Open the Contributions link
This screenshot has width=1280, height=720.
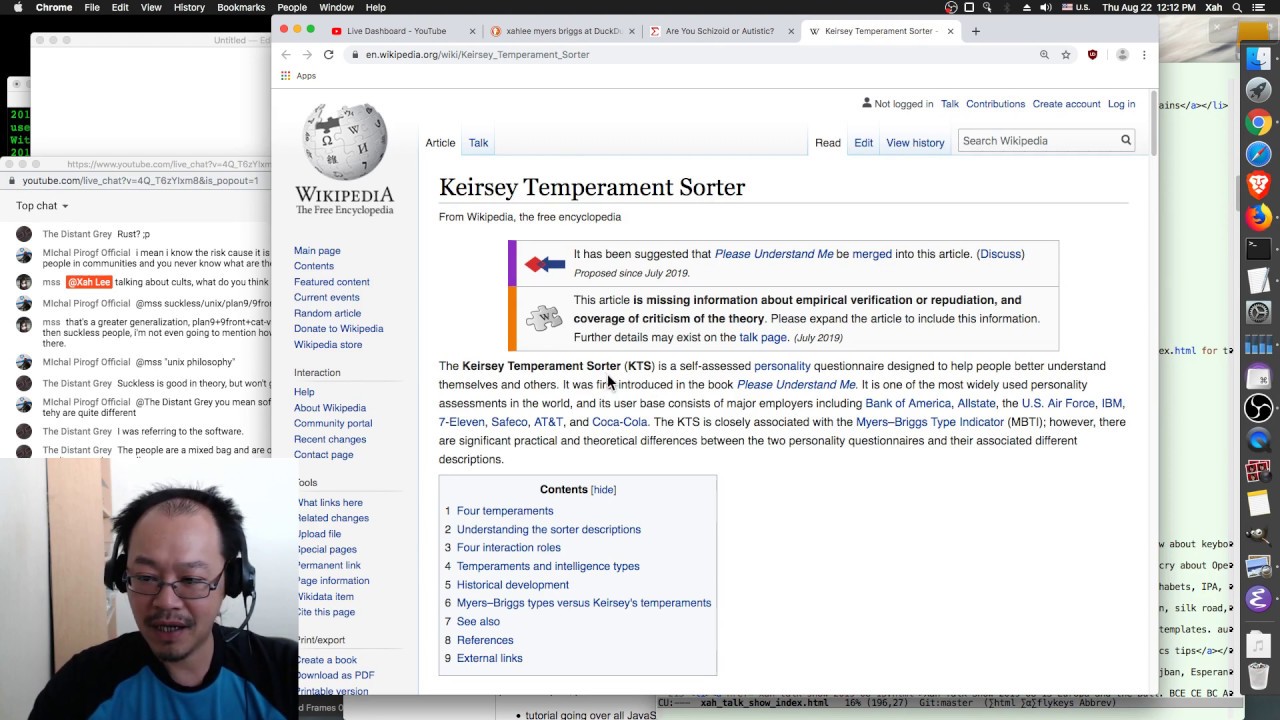[x=995, y=104]
